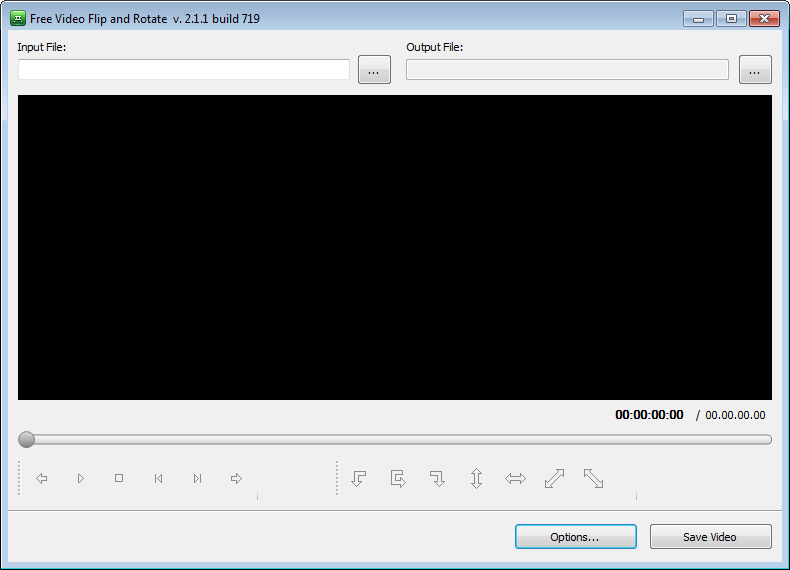Rotate video with down-right bent arrow

pos(437,478)
